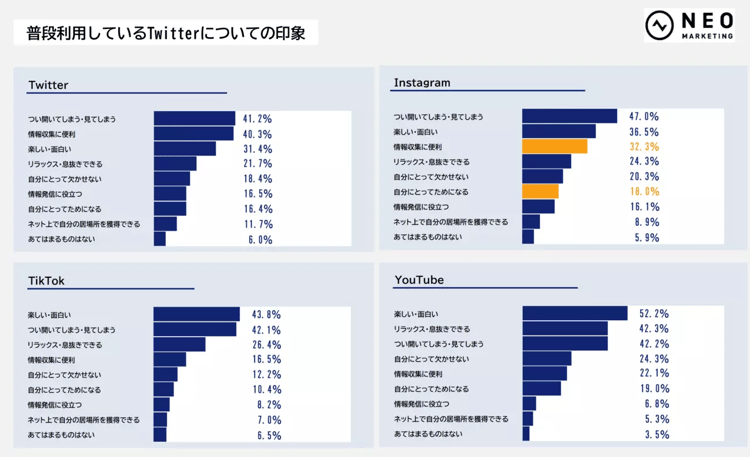The image size is (750, 457).
Task: Select the Twitter chart heading
Action: pyautogui.click(x=48, y=85)
